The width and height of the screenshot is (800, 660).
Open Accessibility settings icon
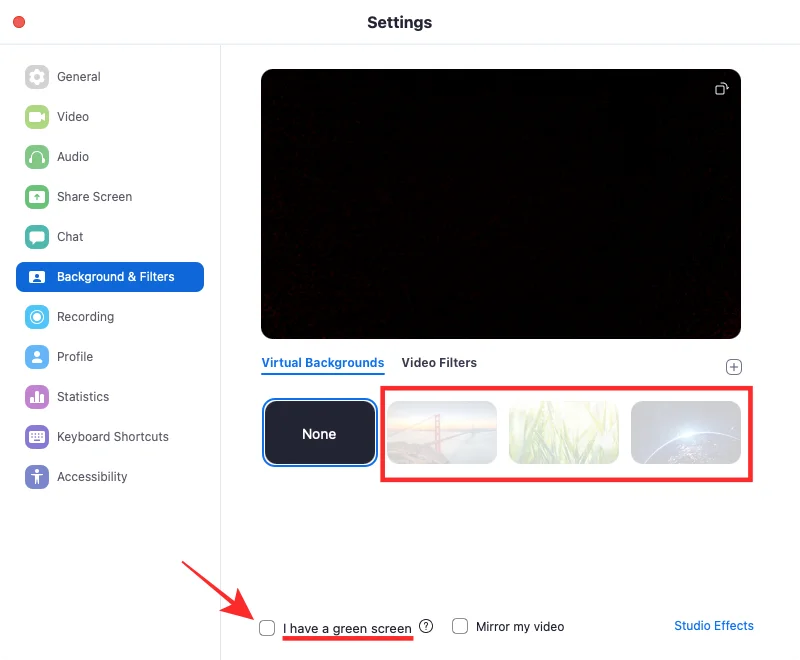(x=37, y=477)
